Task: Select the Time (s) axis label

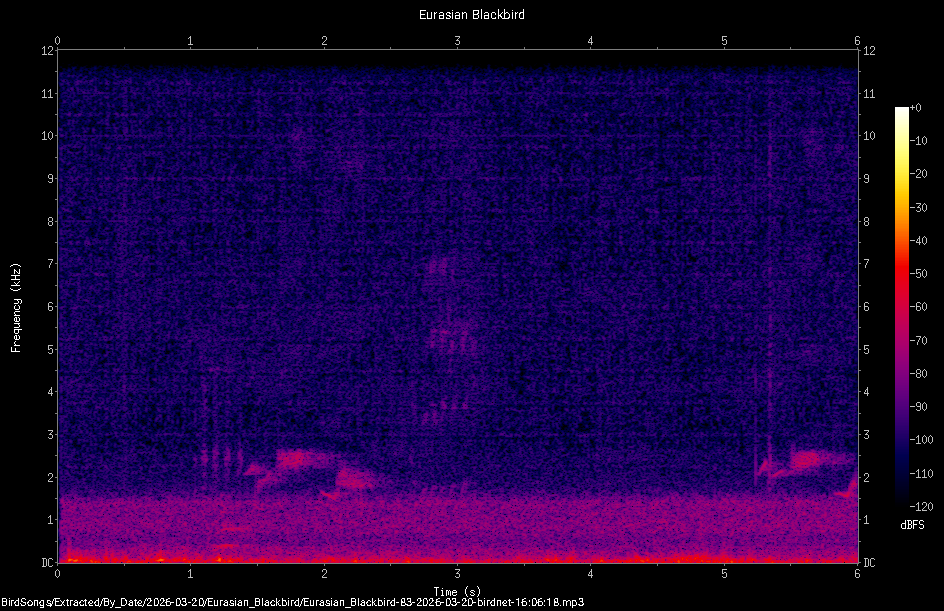Action: 457,590
